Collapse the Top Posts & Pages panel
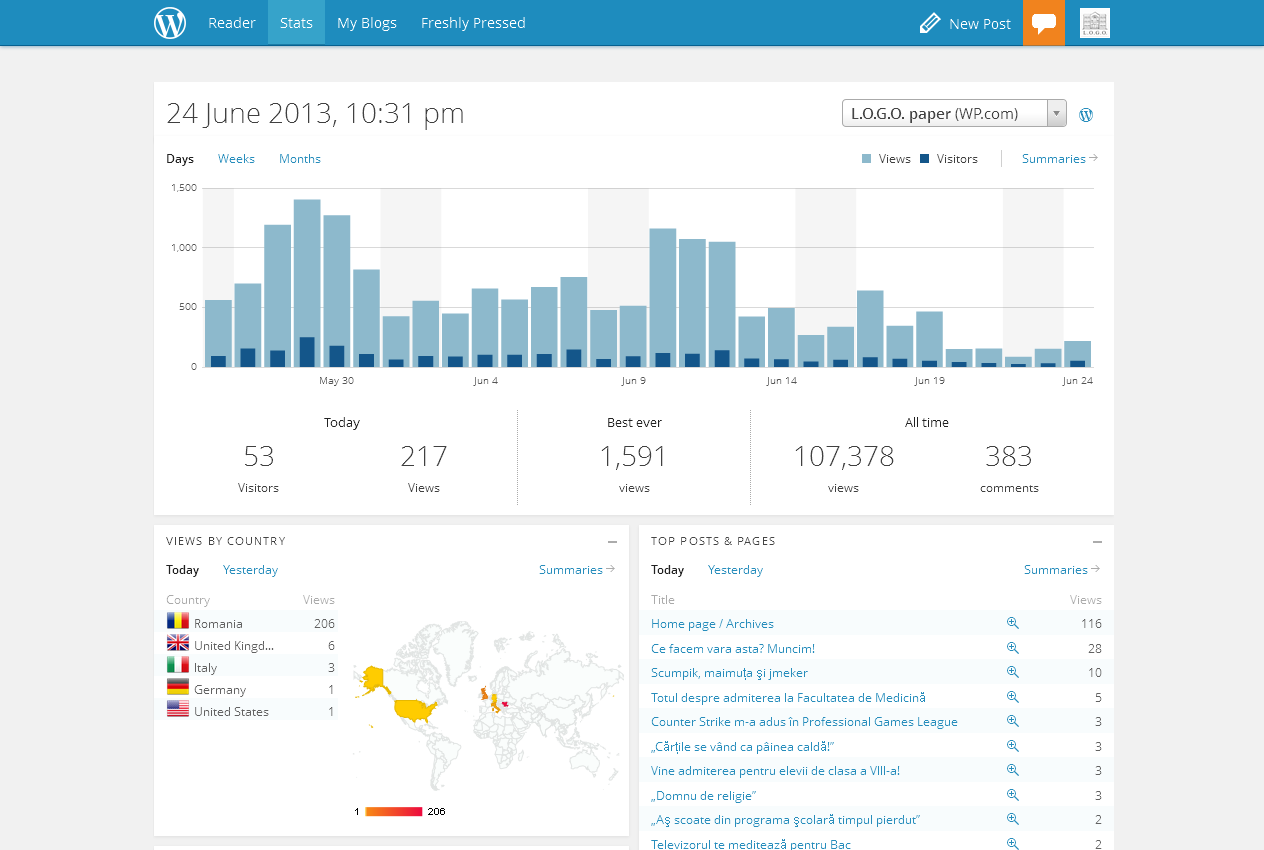This screenshot has height=850, width=1264. [1097, 542]
